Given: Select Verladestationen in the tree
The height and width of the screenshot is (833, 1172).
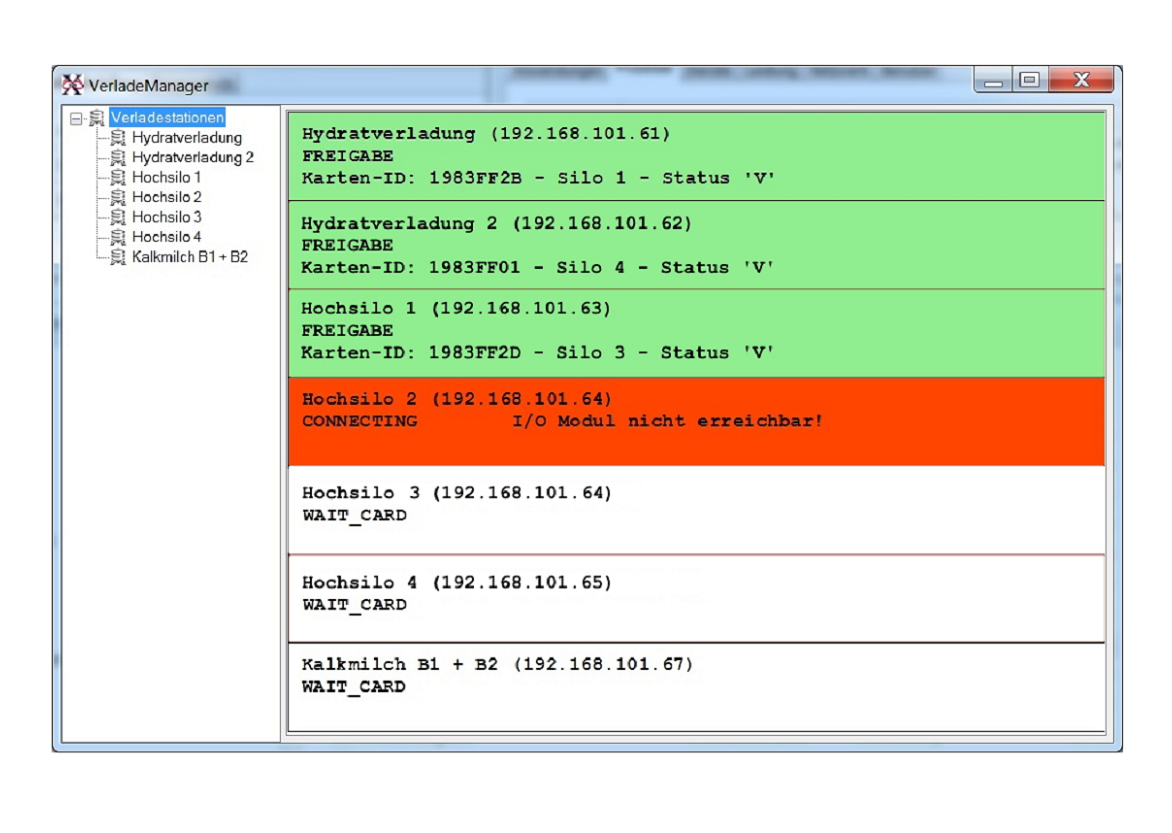Looking at the screenshot, I should pyautogui.click(x=167, y=118).
